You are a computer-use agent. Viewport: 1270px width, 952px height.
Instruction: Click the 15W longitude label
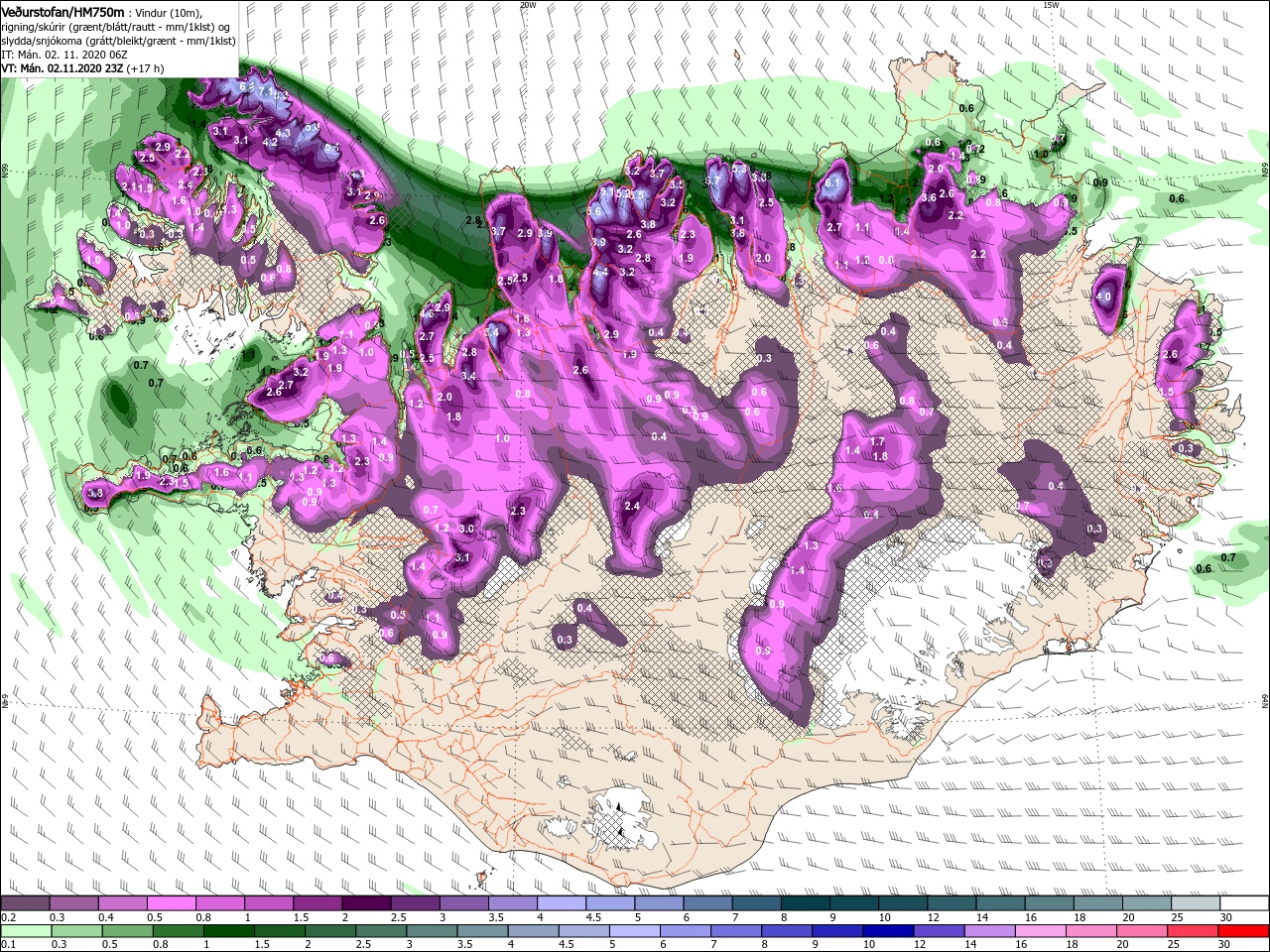[1051, 5]
